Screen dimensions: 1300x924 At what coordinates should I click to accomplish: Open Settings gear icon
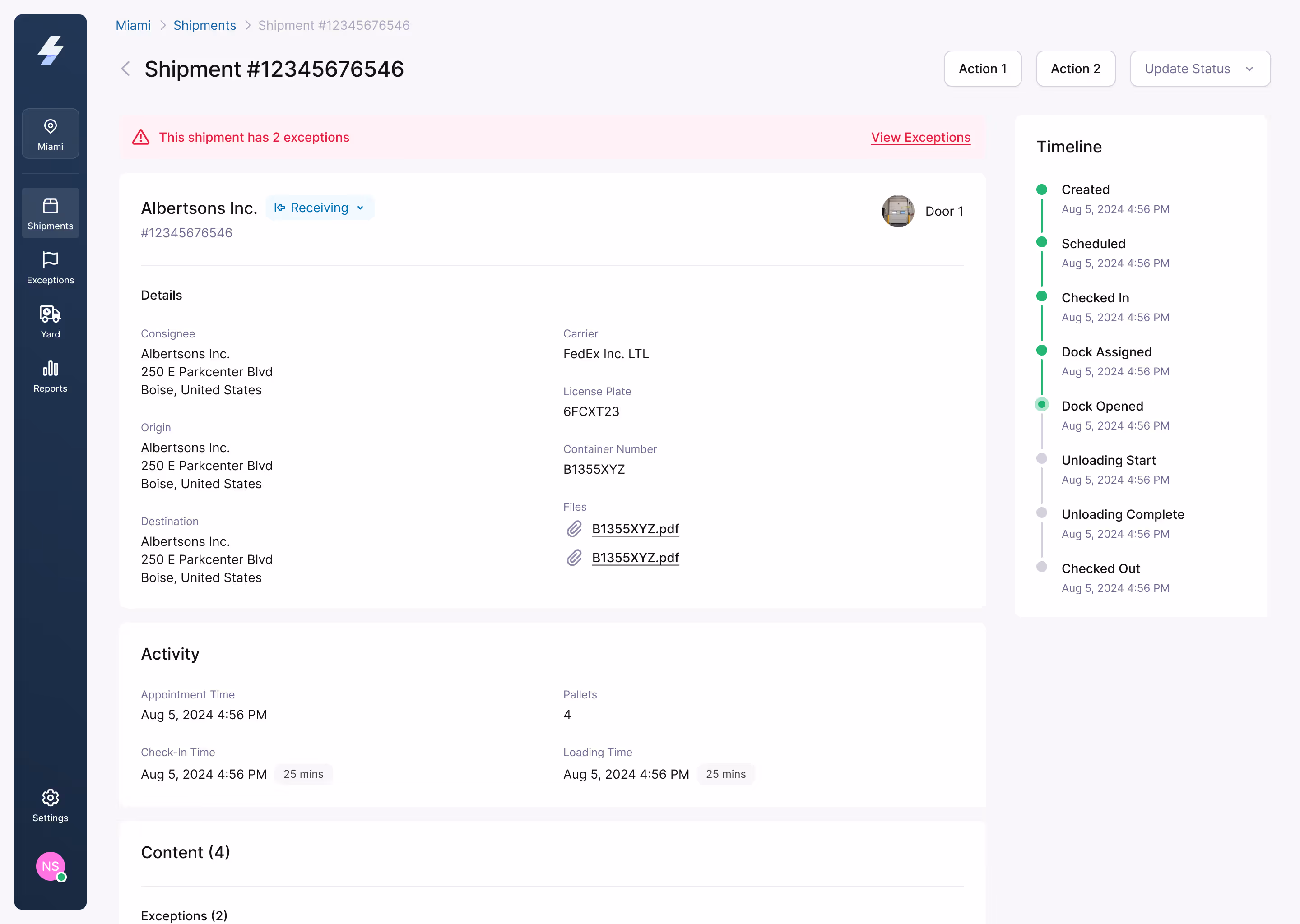[x=50, y=798]
